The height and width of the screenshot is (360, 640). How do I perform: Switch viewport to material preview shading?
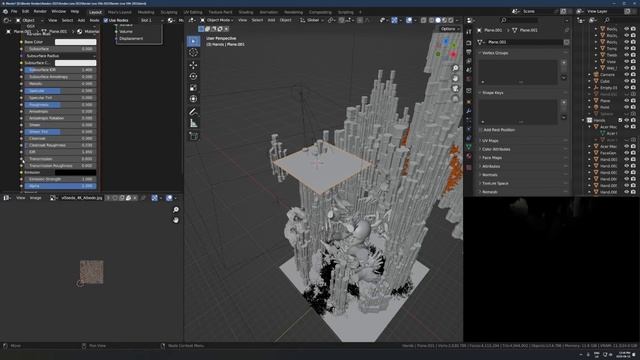click(444, 20)
